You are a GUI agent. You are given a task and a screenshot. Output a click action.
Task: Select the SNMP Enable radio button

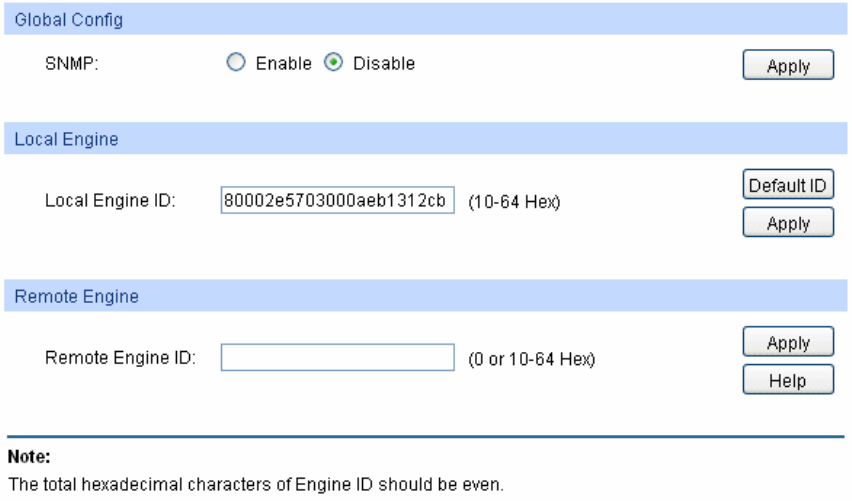tap(234, 64)
